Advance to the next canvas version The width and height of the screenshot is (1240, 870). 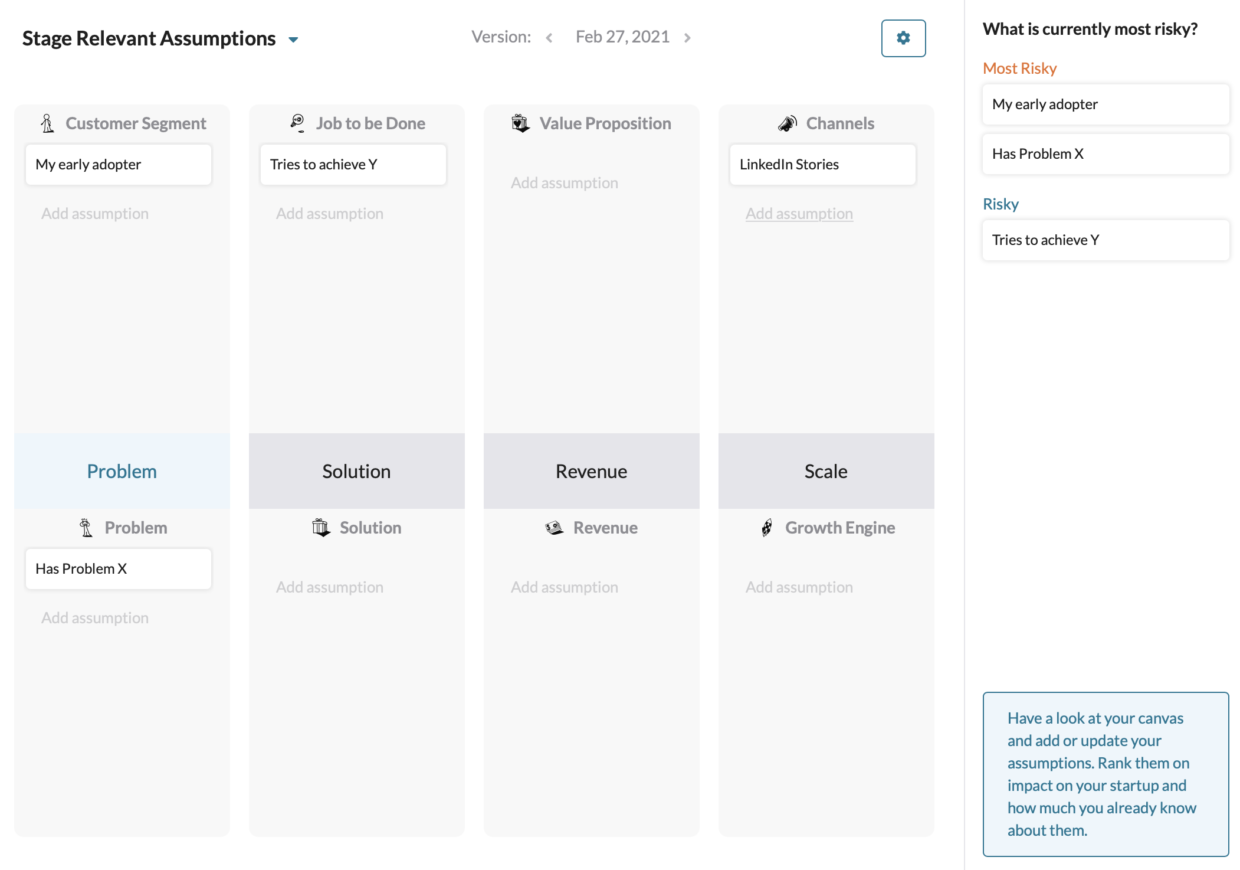pos(688,36)
